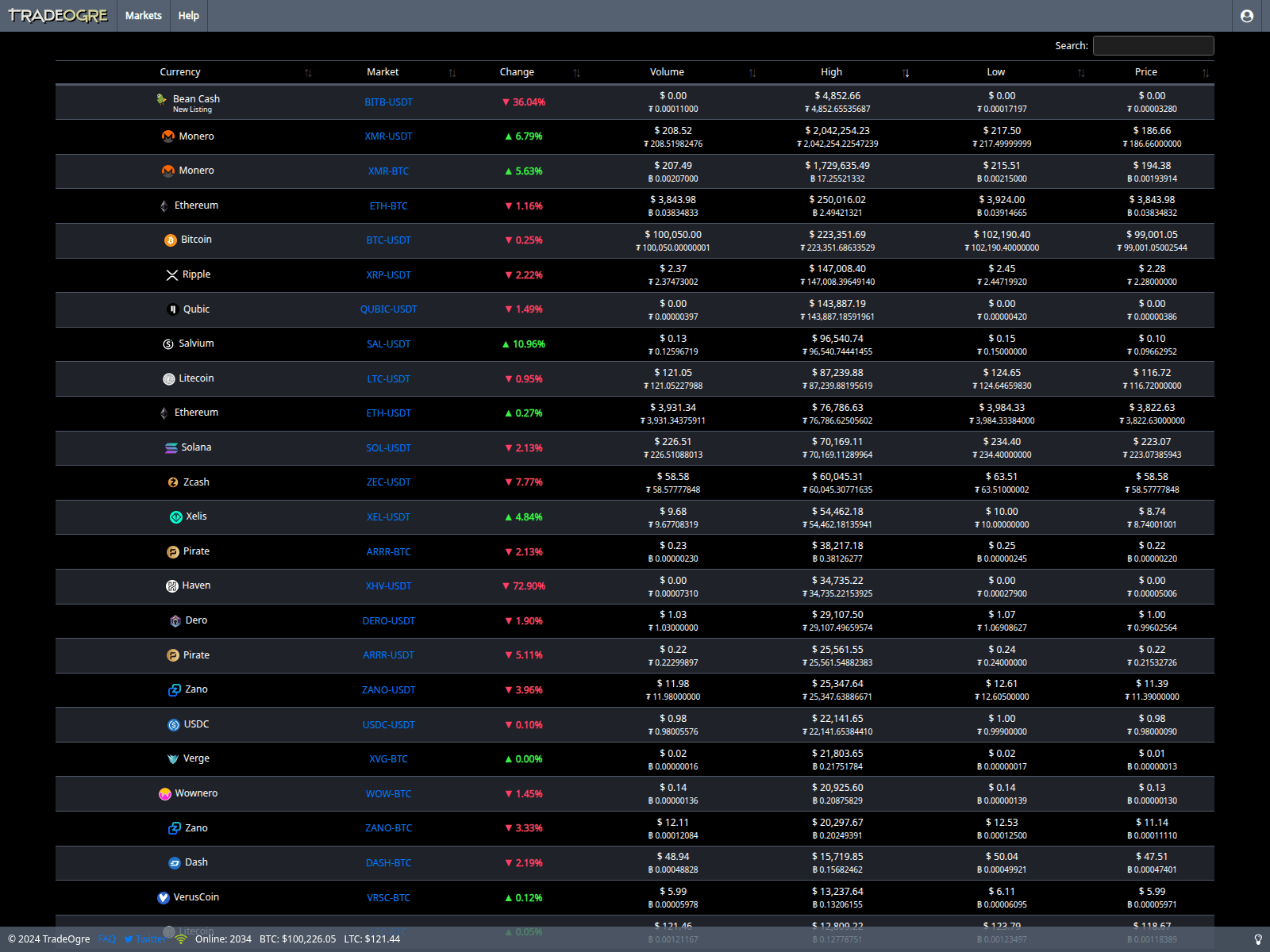
Task: Open the XMR-USDT market link
Action: click(x=388, y=136)
